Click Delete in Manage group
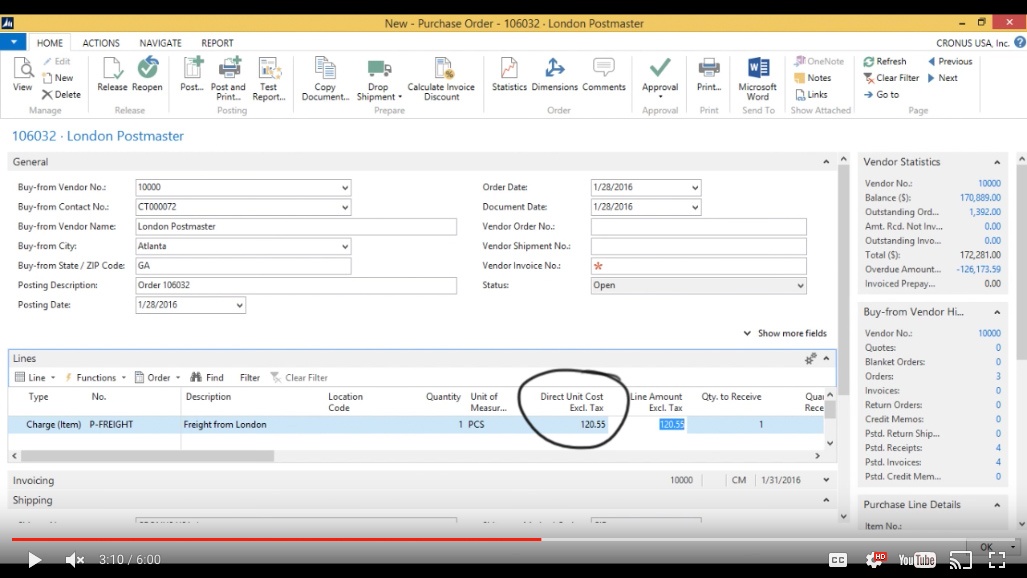 [x=62, y=94]
